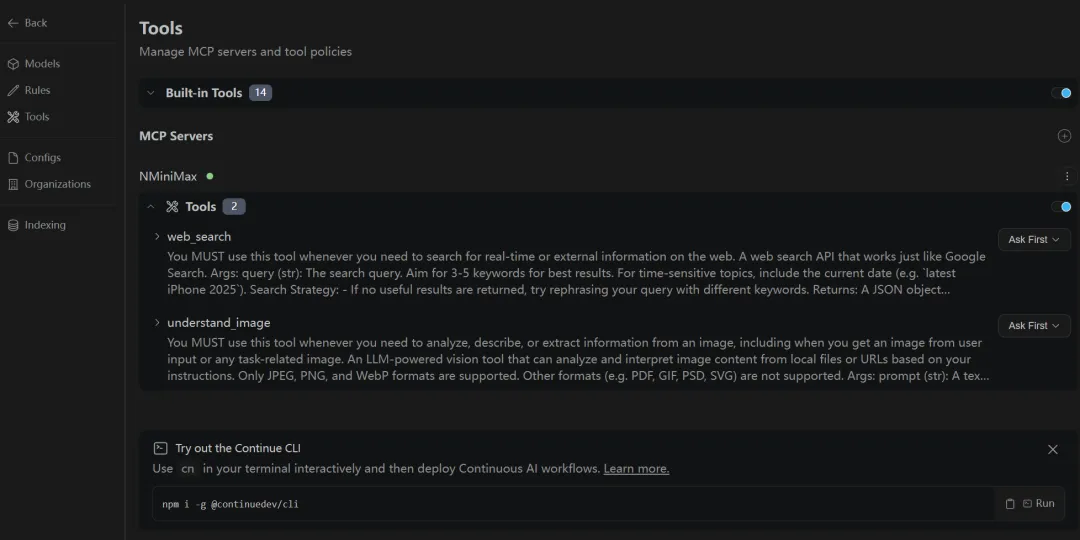This screenshot has width=1080, height=540.
Task: Run the npm install command
Action: tap(1039, 504)
